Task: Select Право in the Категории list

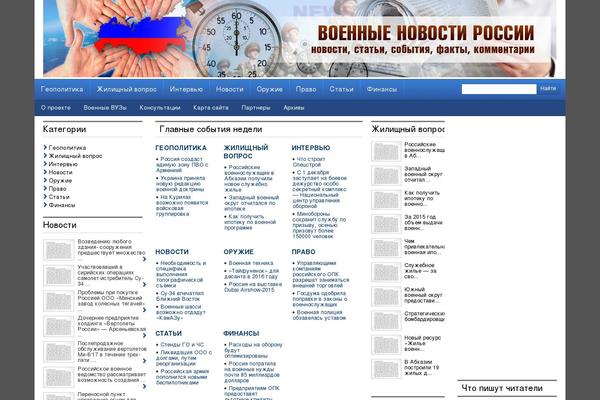Action: click(57, 188)
